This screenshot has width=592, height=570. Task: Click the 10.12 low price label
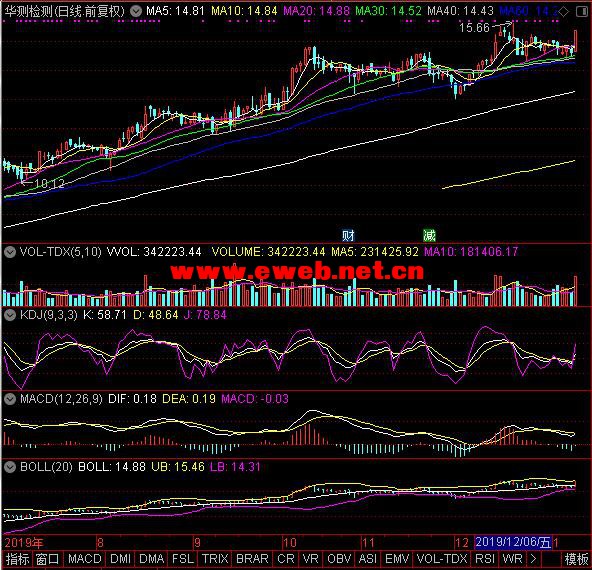click(x=49, y=184)
